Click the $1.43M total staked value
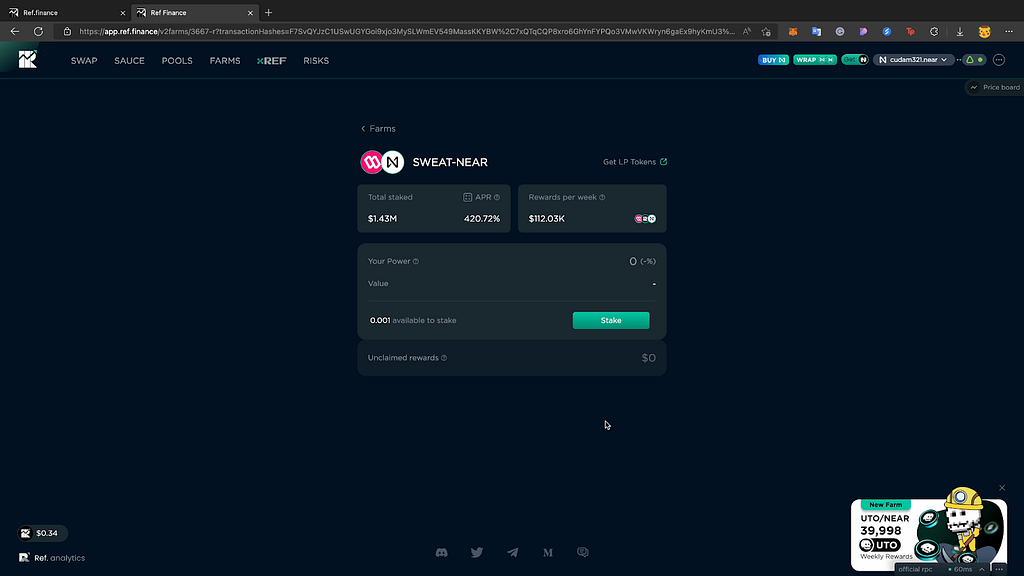The width and height of the screenshot is (1024, 576). [x=382, y=219]
